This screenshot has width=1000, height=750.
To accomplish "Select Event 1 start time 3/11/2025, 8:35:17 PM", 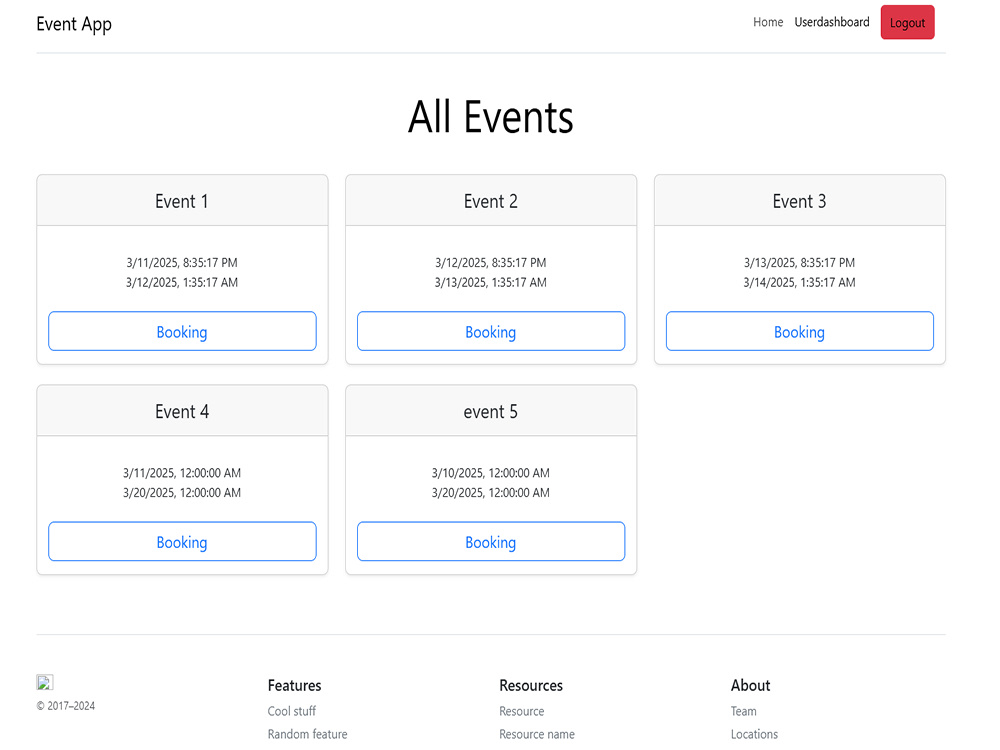I will (x=182, y=263).
